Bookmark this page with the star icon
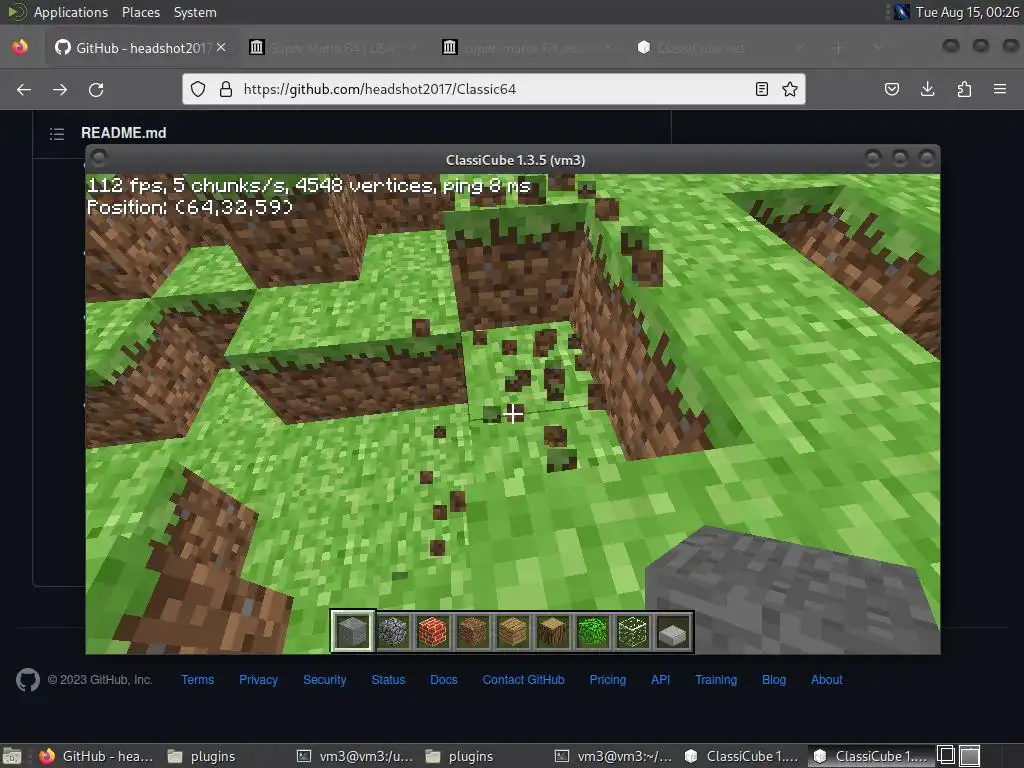The height and width of the screenshot is (768, 1024). (x=790, y=89)
